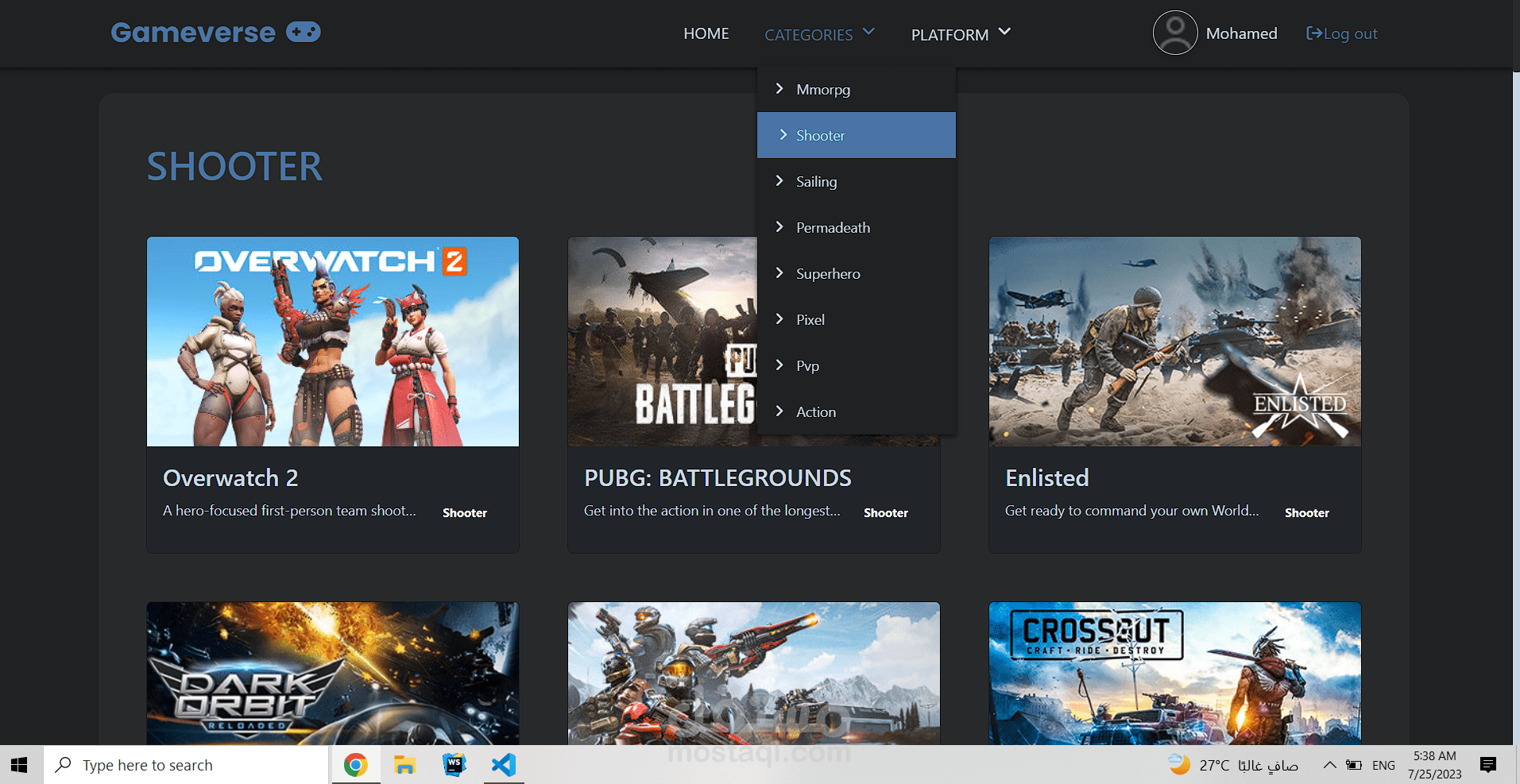1520x784 pixels.
Task: Select the Pvp category
Action: click(857, 365)
